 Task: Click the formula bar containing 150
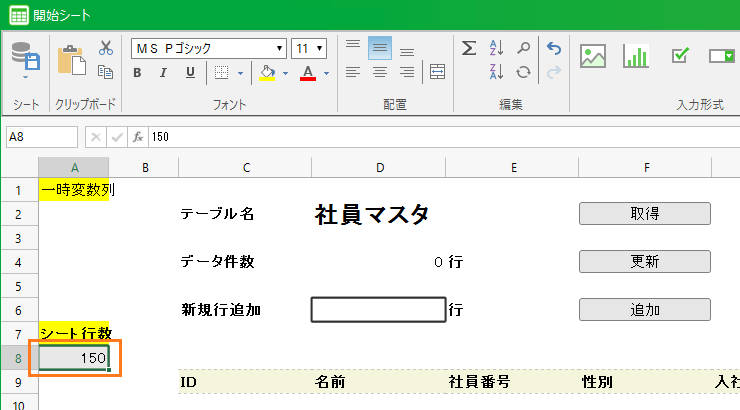click(444, 137)
